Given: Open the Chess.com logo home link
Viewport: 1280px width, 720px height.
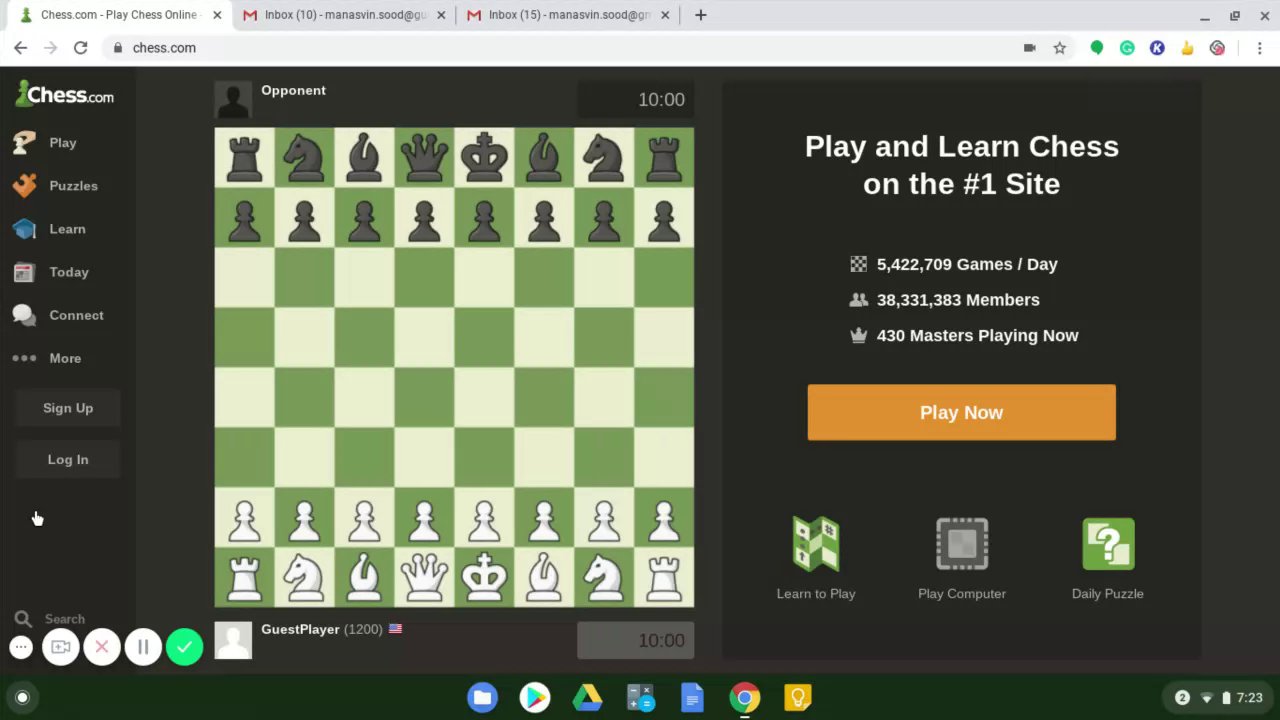Looking at the screenshot, I should click(65, 95).
